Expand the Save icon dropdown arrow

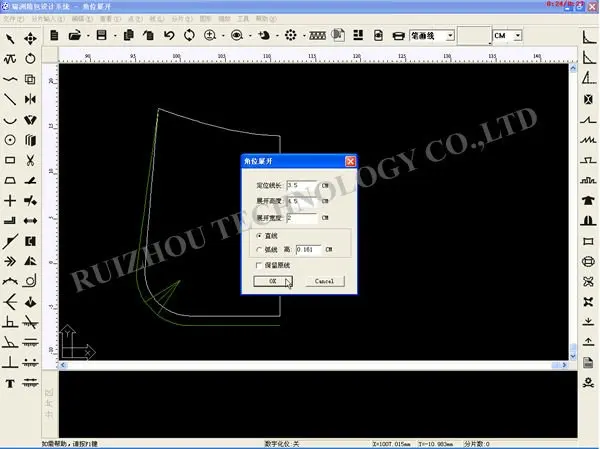pos(115,36)
